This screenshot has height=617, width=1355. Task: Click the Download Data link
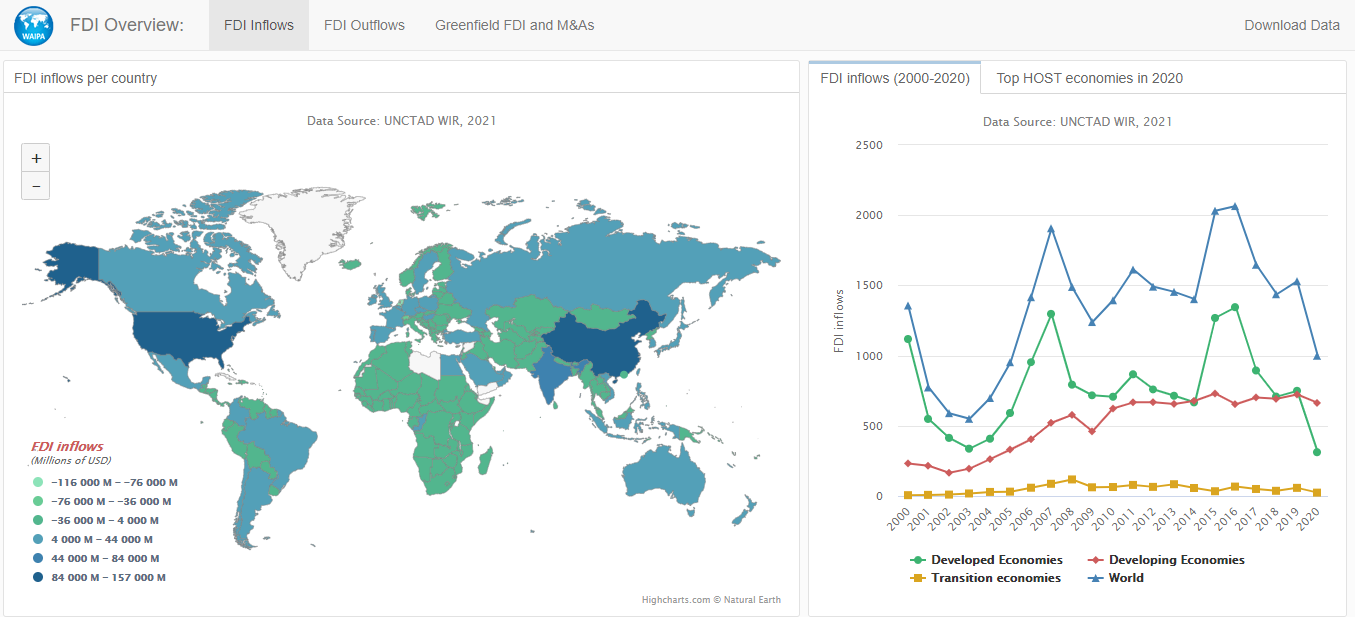(x=1291, y=25)
